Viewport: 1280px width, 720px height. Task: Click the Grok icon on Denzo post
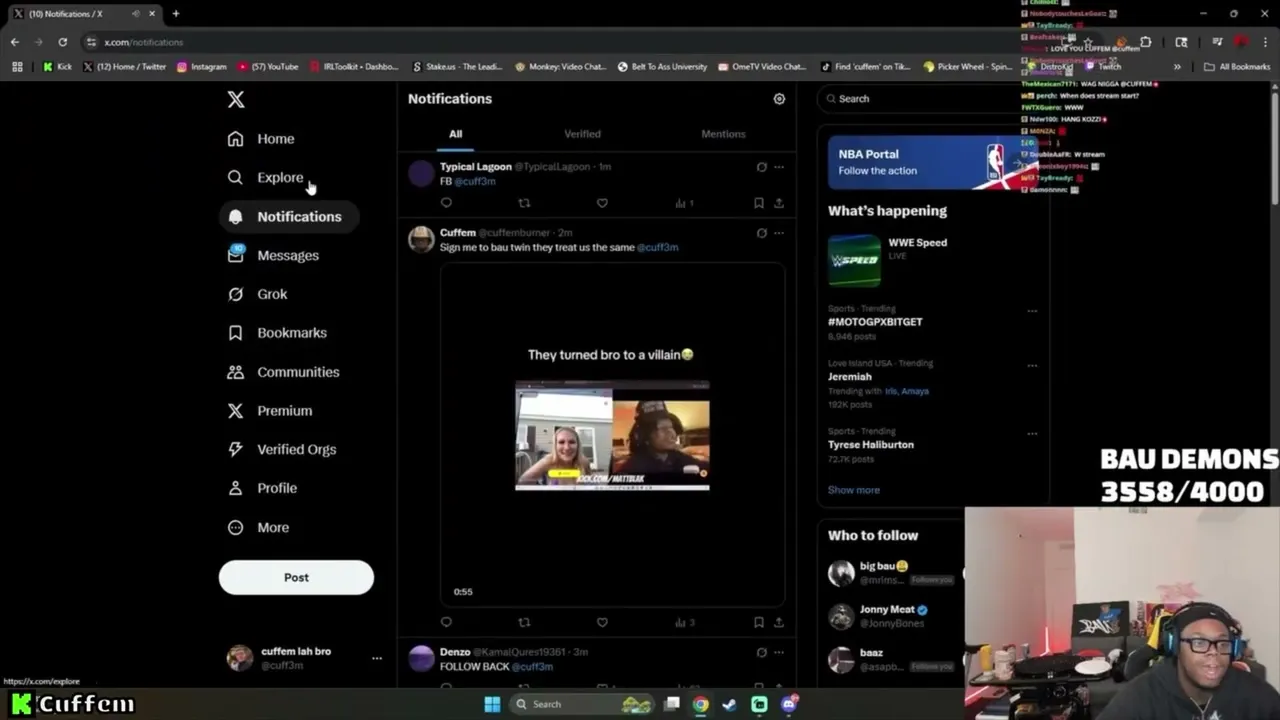762,652
